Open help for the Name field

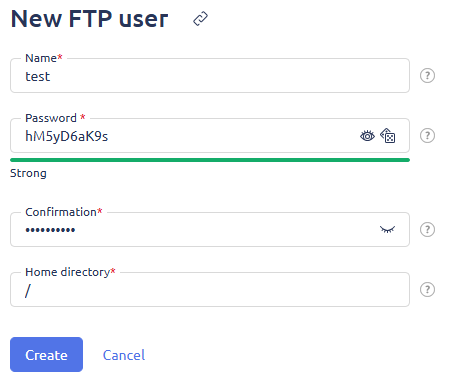427,76
